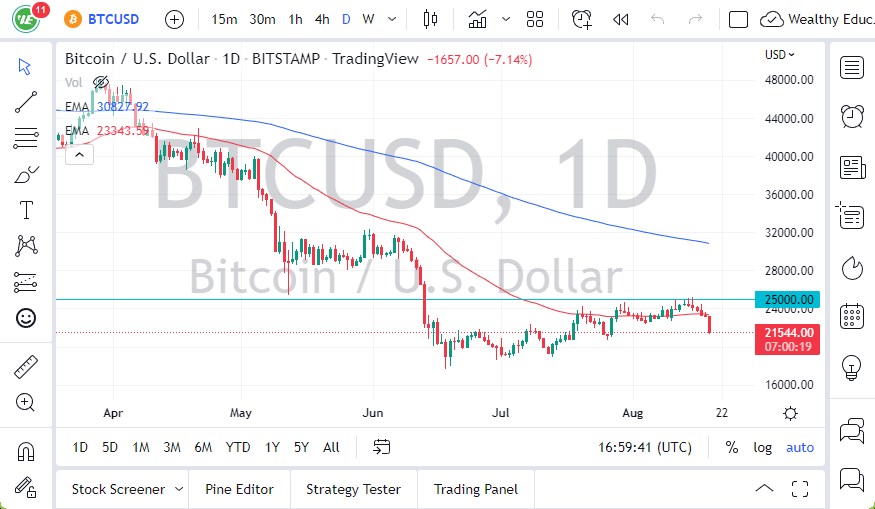Open the USD currency dropdown
The width and height of the screenshot is (875, 509).
click(780, 55)
